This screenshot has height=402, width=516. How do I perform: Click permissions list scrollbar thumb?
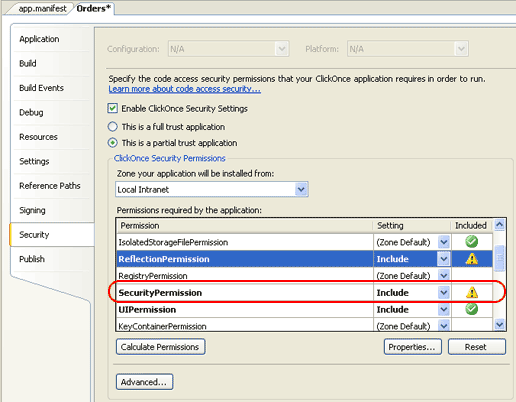(x=499, y=258)
